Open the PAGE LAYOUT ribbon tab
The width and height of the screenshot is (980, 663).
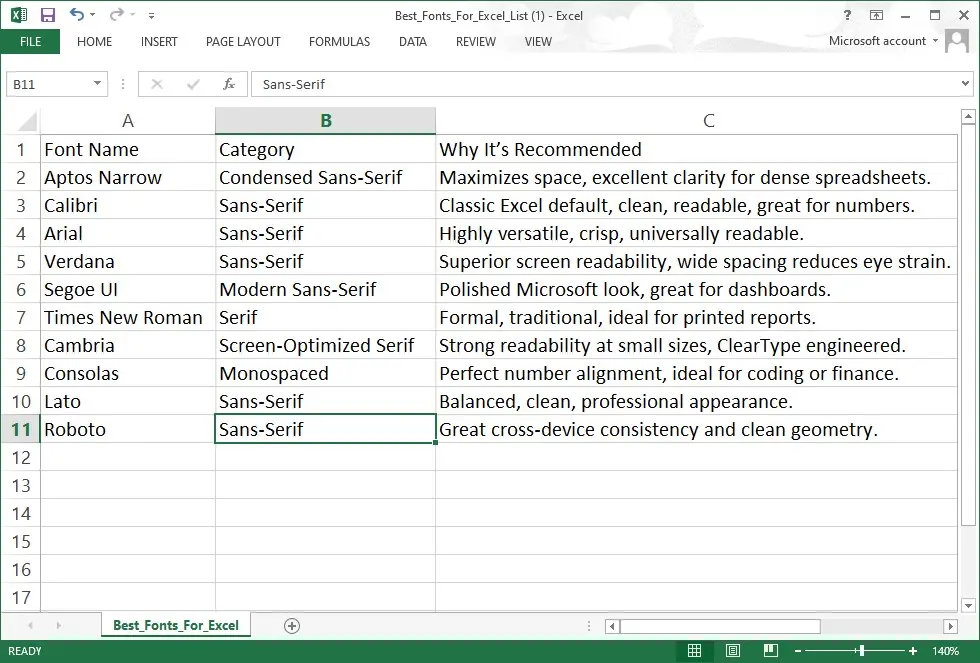click(x=243, y=41)
